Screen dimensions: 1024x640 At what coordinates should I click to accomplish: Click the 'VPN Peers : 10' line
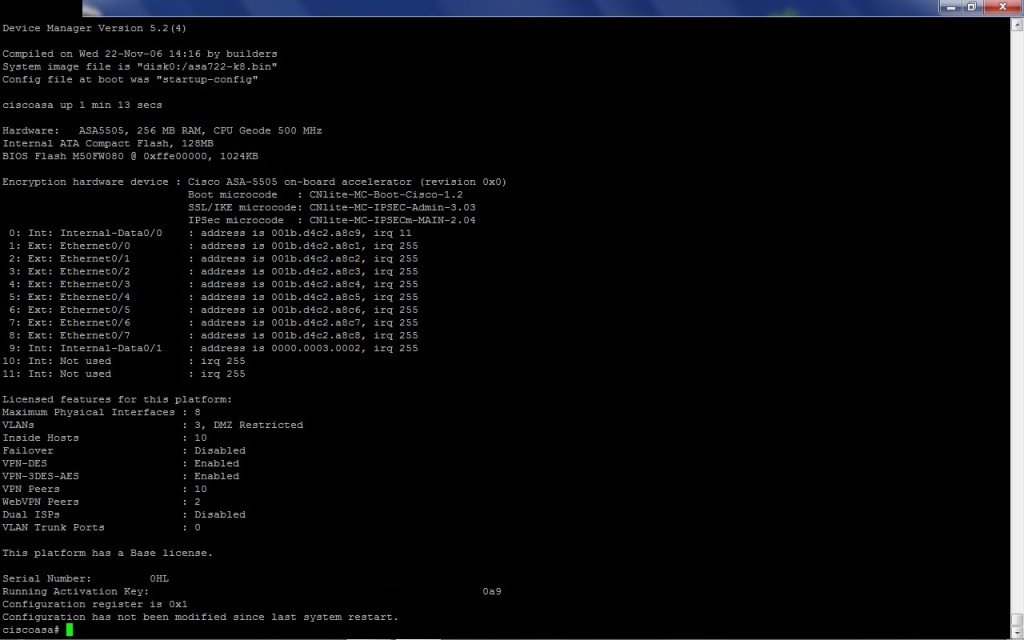pos(104,488)
